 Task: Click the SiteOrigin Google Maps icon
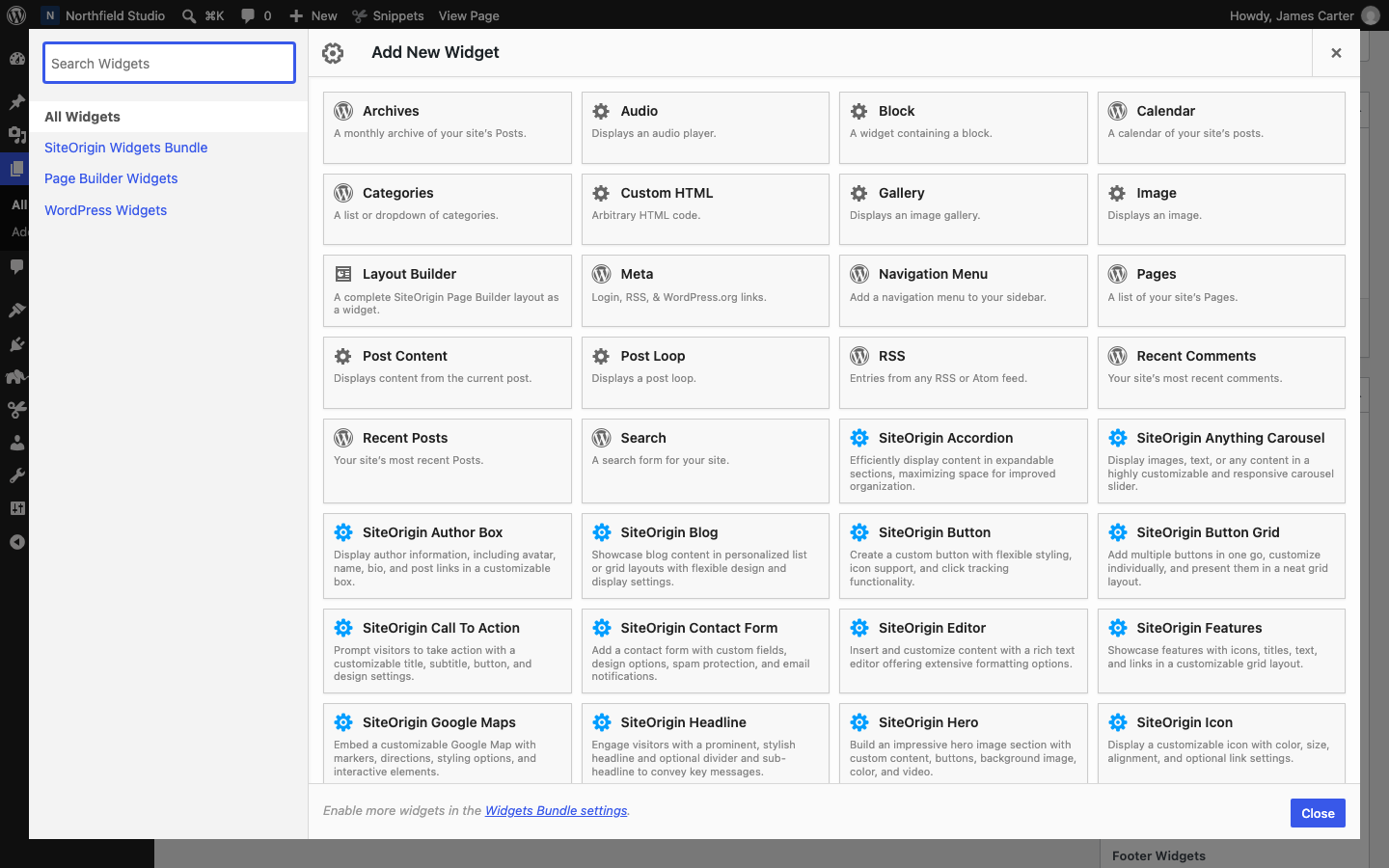(343, 722)
